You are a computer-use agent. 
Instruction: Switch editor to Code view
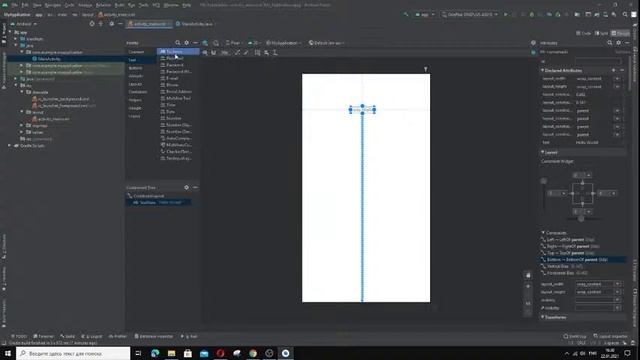point(583,33)
